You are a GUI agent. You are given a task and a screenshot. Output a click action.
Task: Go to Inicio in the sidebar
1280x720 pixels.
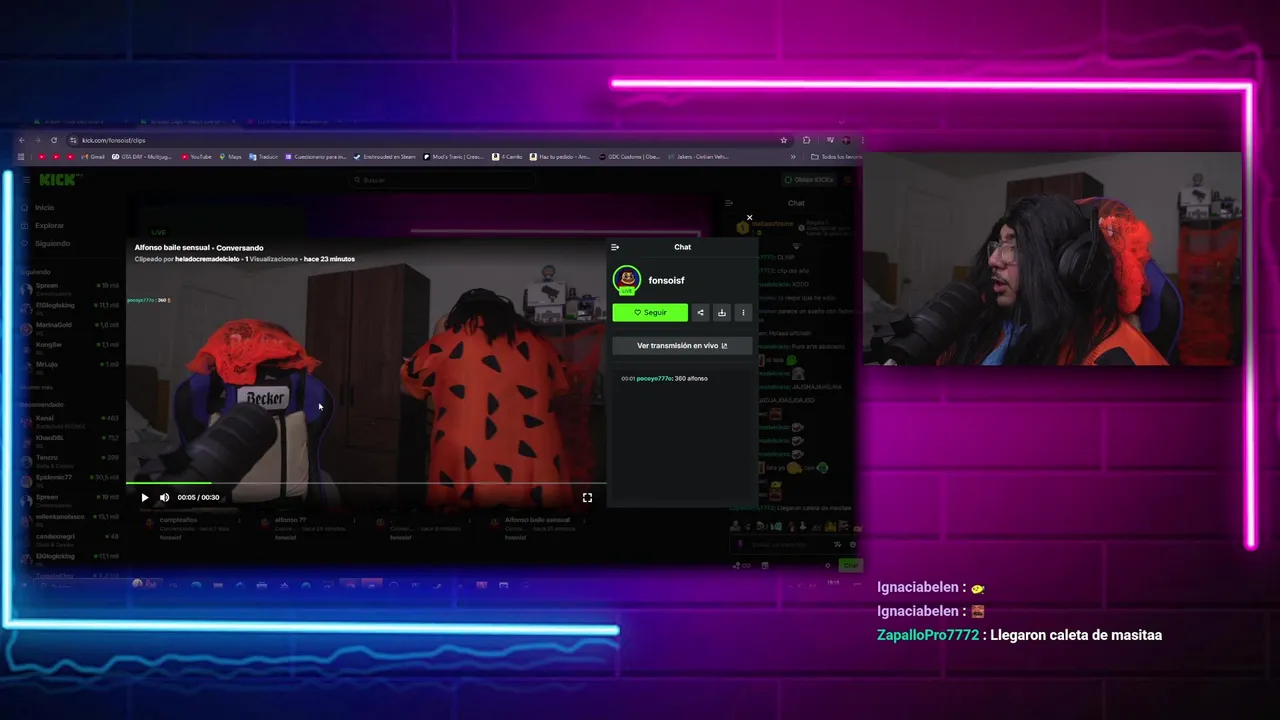pyautogui.click(x=45, y=207)
